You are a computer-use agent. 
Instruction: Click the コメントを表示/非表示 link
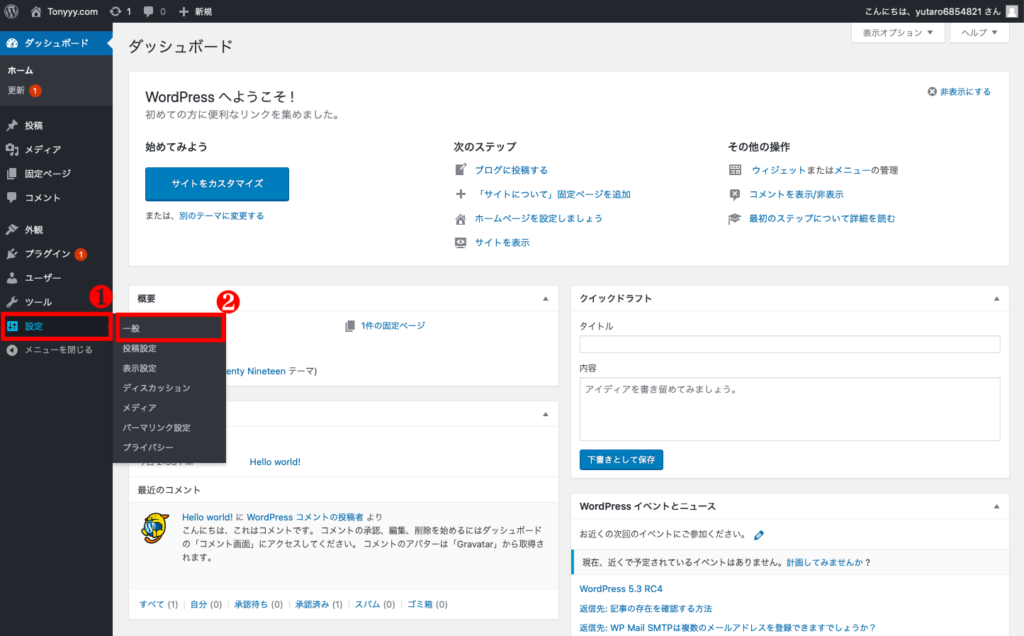(x=796, y=195)
